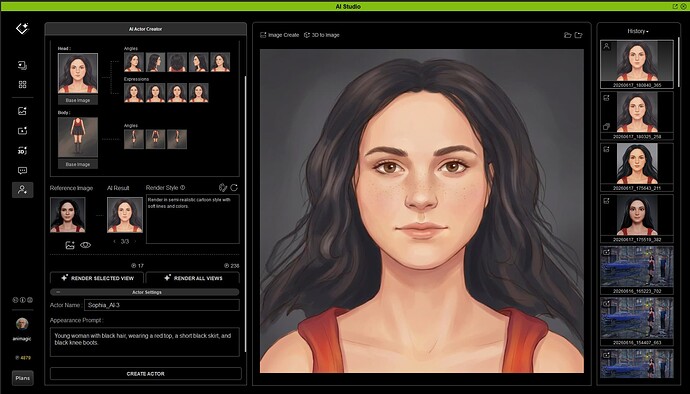Click the 3D cube icon on history item 180325_258
Image resolution: width=690 pixels, height=394 pixels.
[606, 127]
